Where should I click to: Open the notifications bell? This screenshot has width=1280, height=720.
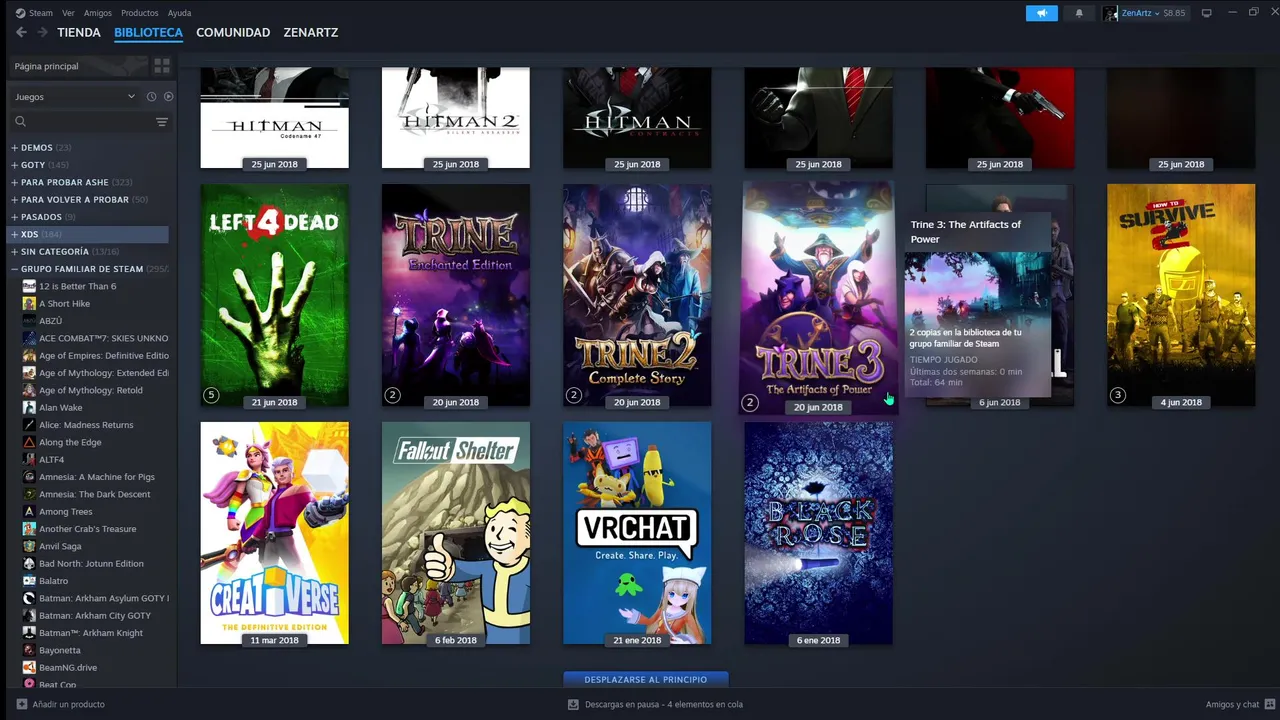1079,13
